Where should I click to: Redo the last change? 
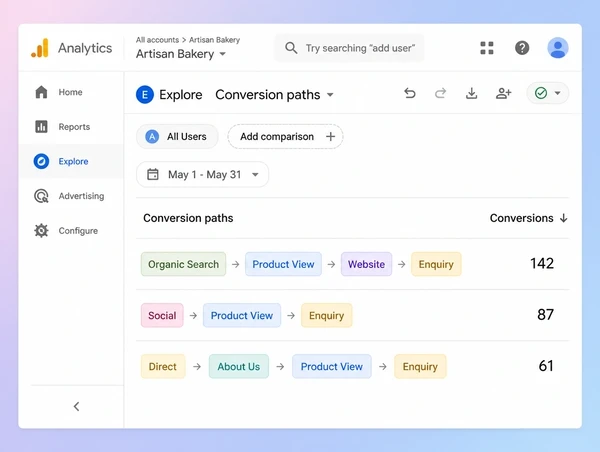440,93
